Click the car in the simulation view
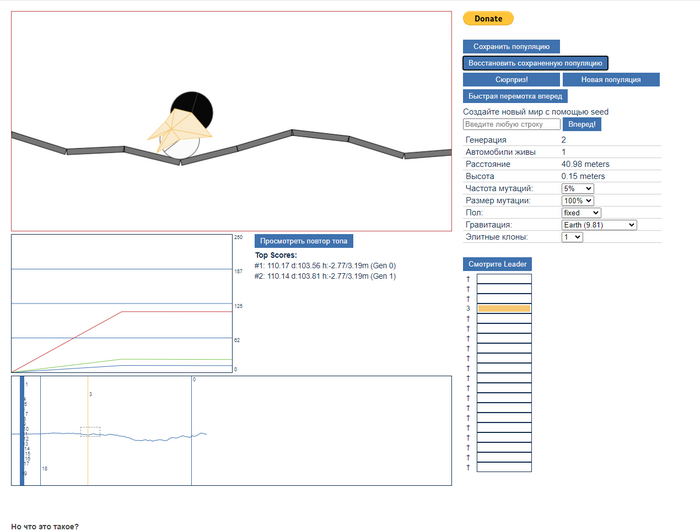 [x=181, y=125]
